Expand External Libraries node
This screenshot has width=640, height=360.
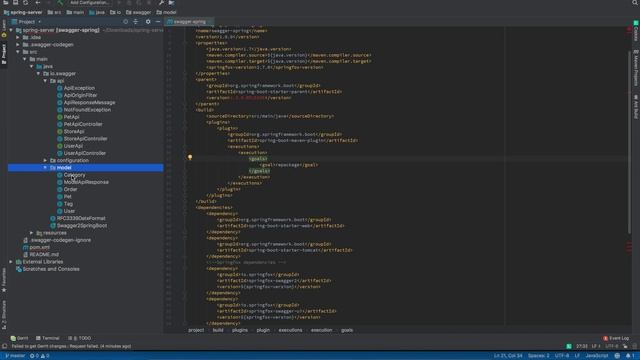click(x=11, y=262)
